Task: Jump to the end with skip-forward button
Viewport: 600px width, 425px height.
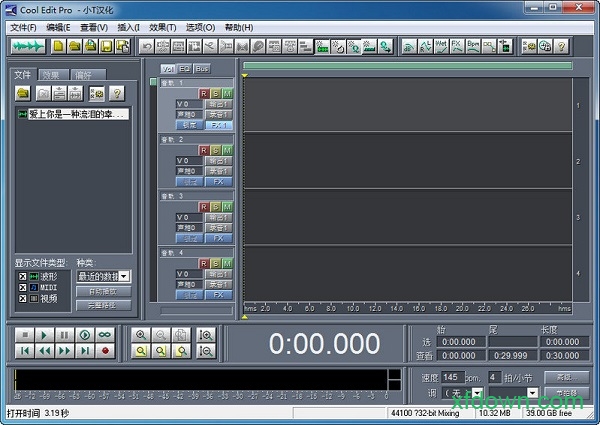Action: click(85, 351)
